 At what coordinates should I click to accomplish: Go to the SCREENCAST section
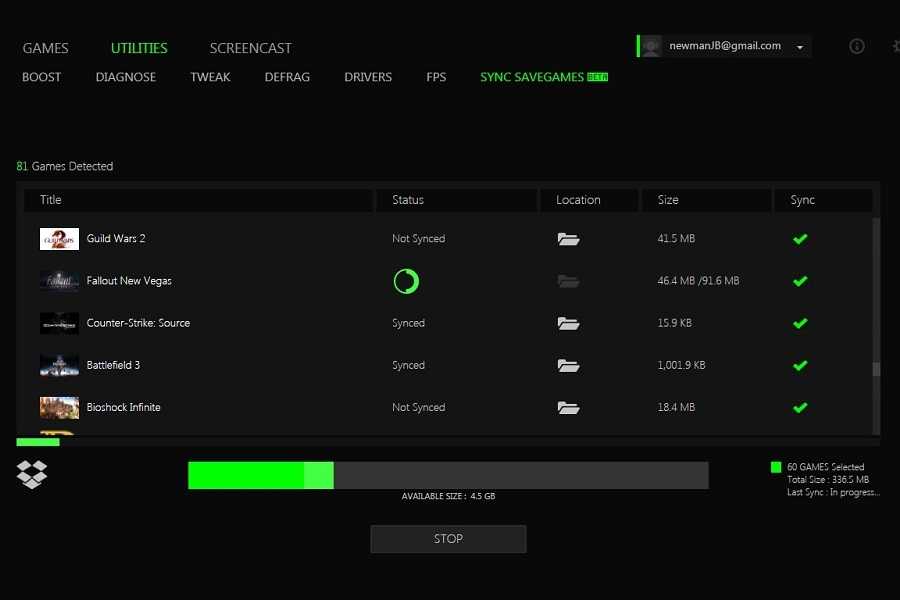click(x=250, y=48)
